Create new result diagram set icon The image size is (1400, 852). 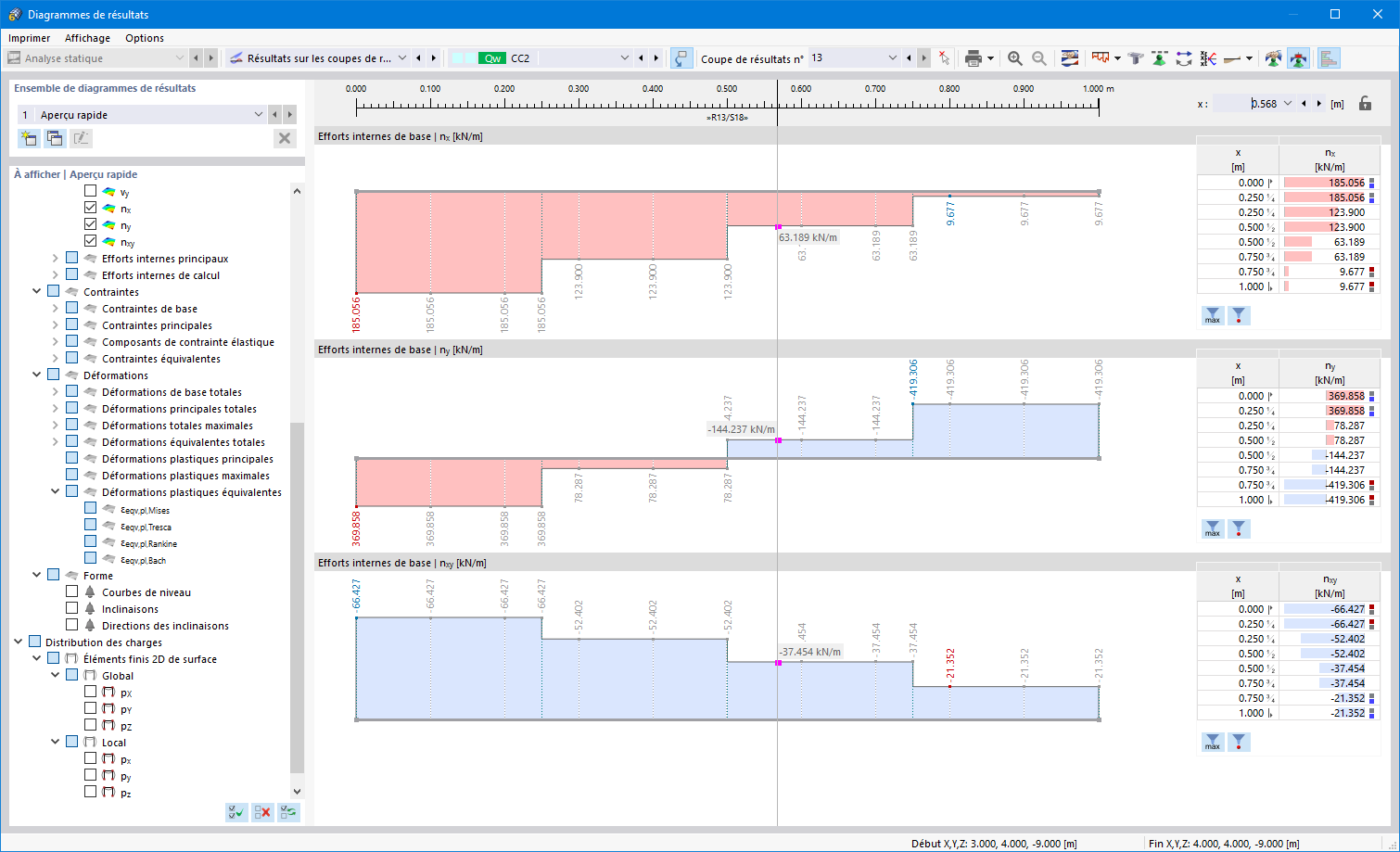coord(29,138)
